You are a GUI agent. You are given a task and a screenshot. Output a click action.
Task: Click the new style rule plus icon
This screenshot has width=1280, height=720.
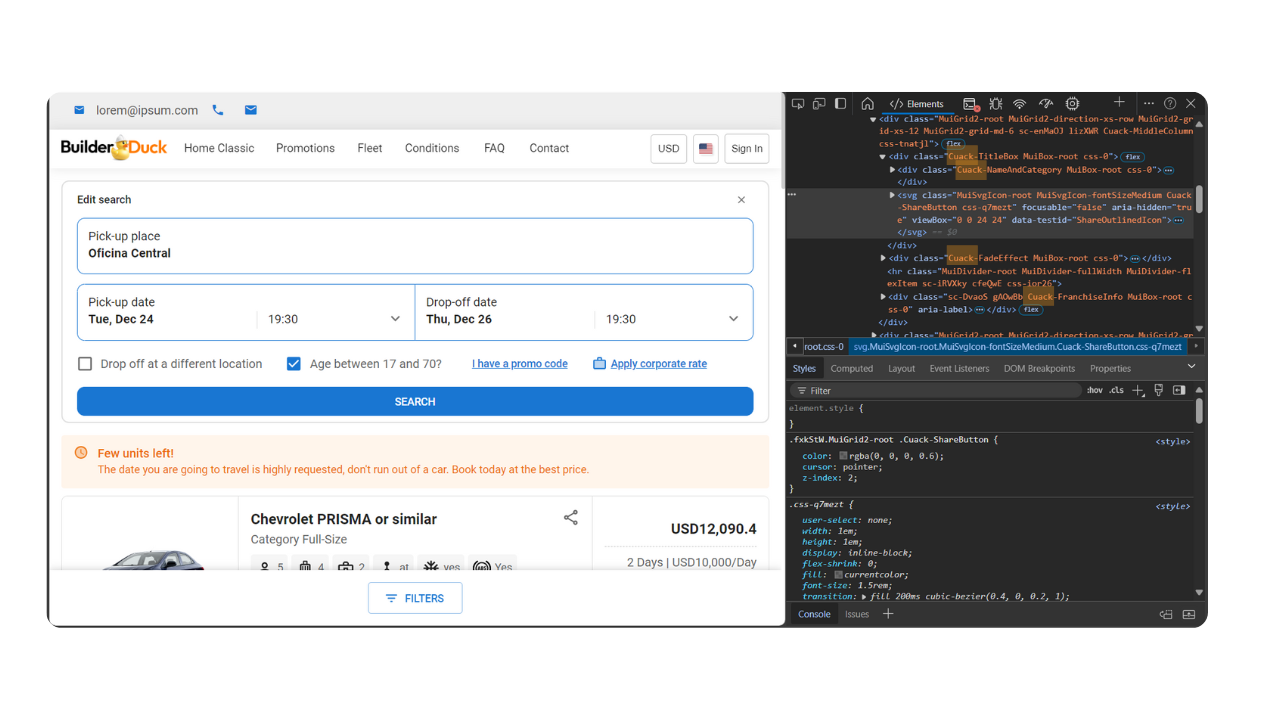click(x=1137, y=390)
